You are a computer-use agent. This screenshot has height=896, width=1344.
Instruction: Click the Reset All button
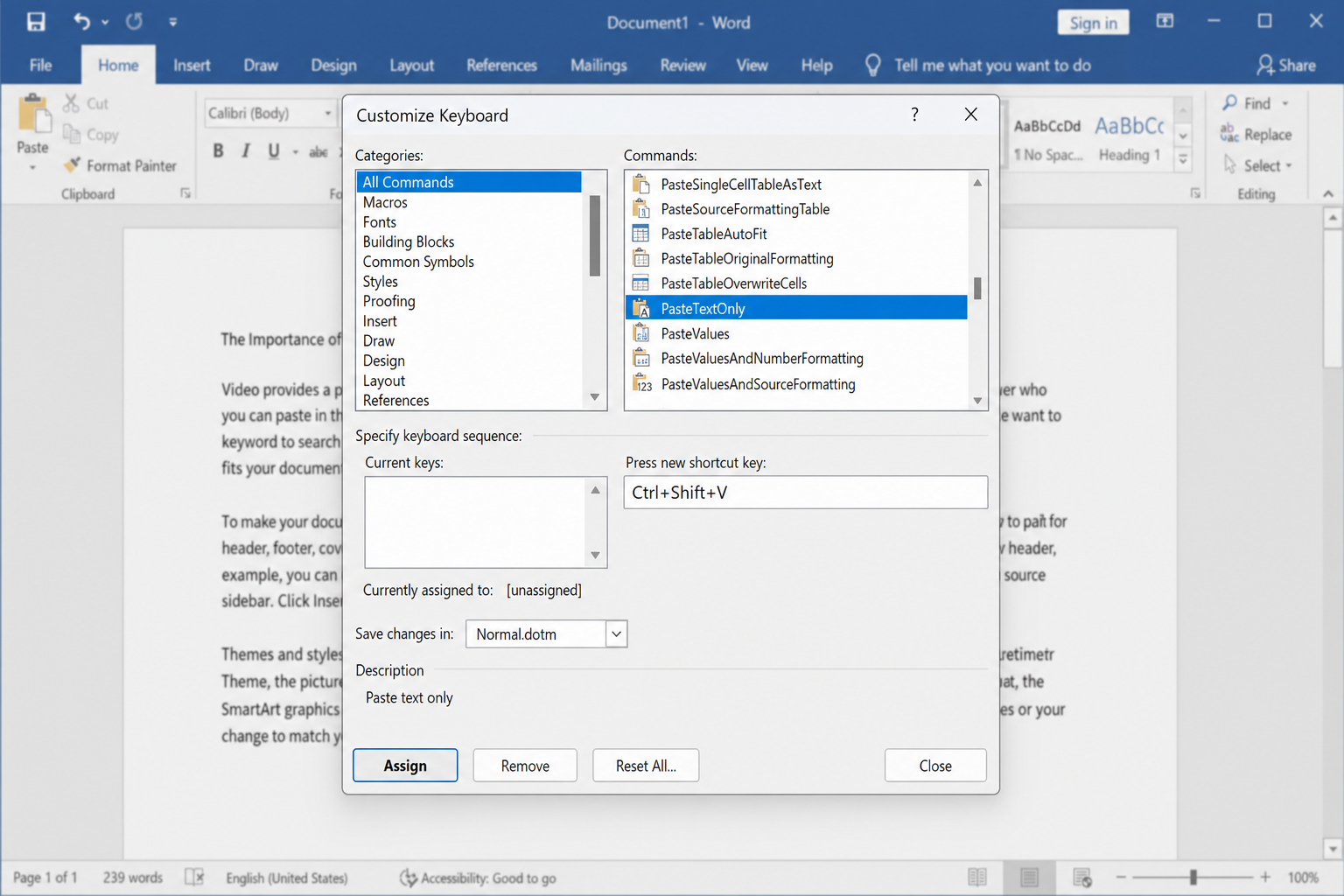646,766
